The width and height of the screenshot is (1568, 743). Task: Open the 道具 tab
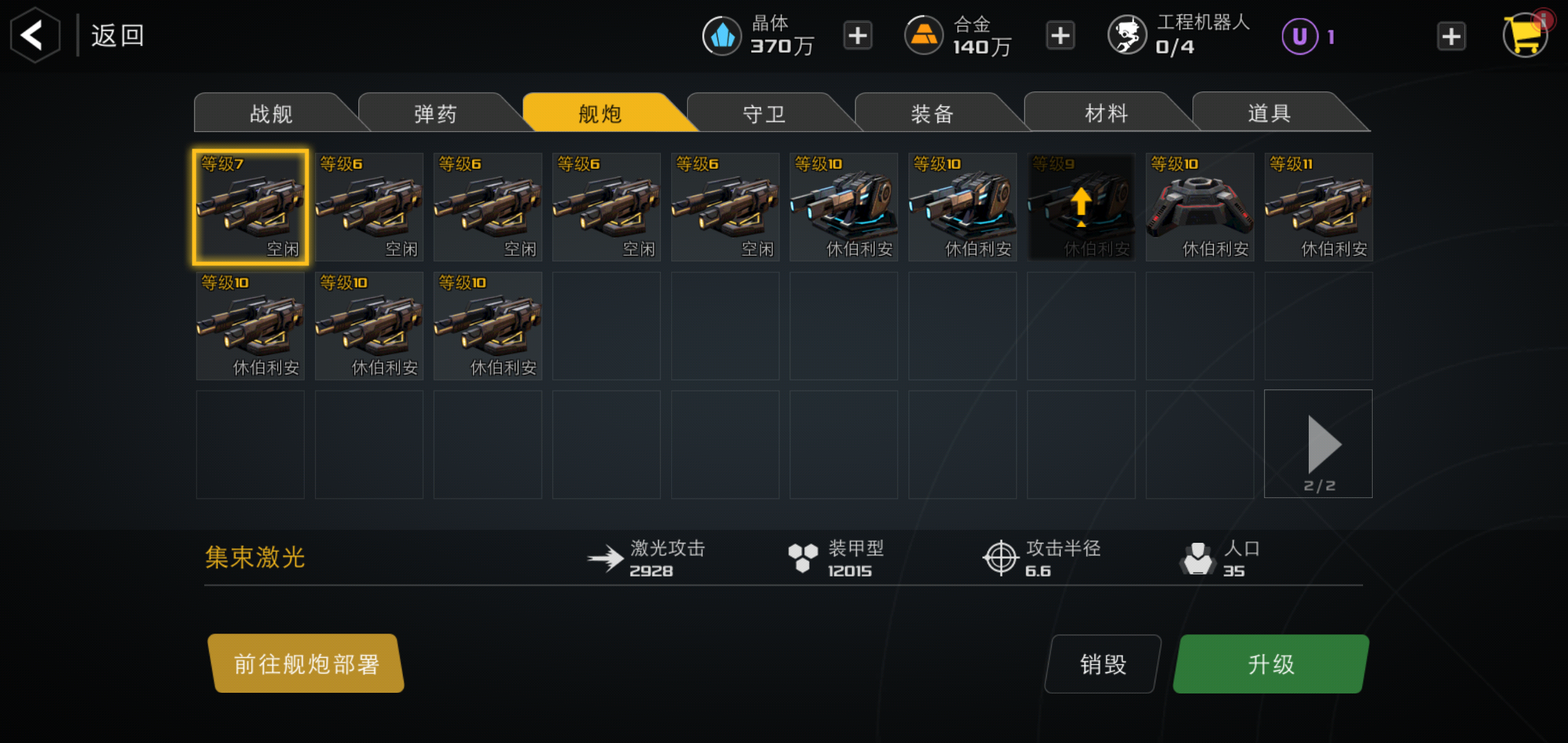1270,113
